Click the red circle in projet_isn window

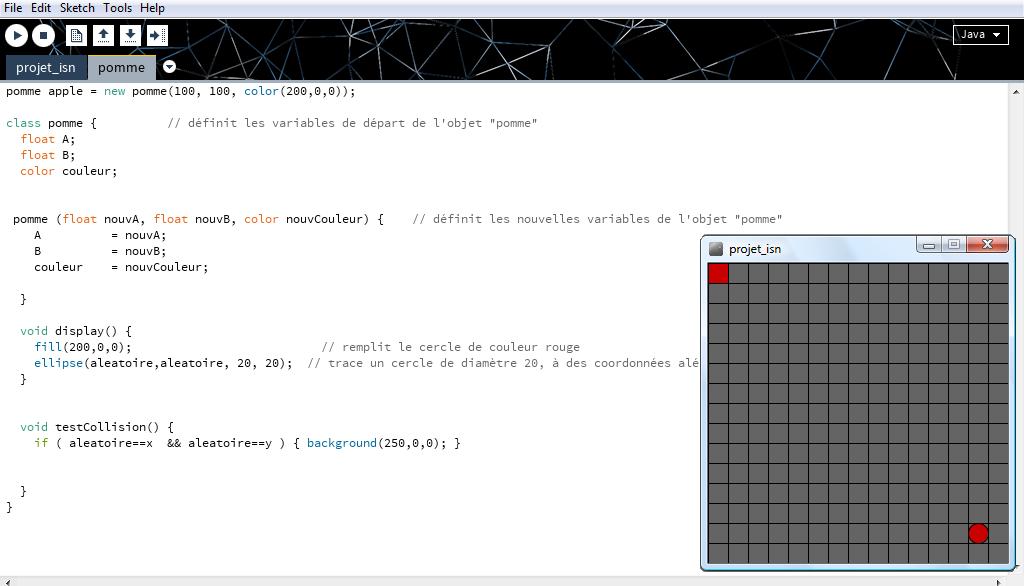click(x=978, y=533)
